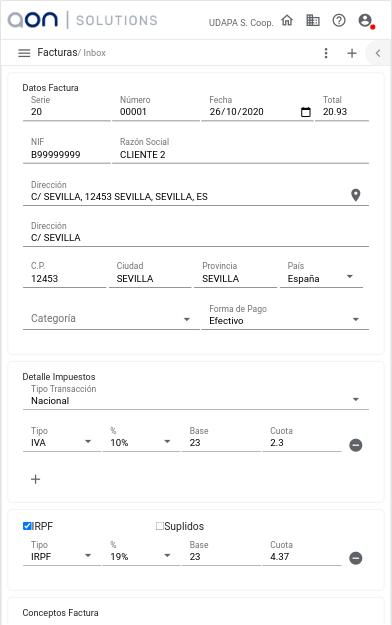This screenshot has height=625, width=392.
Task: Open help question mark icon
Action: tap(339, 20)
